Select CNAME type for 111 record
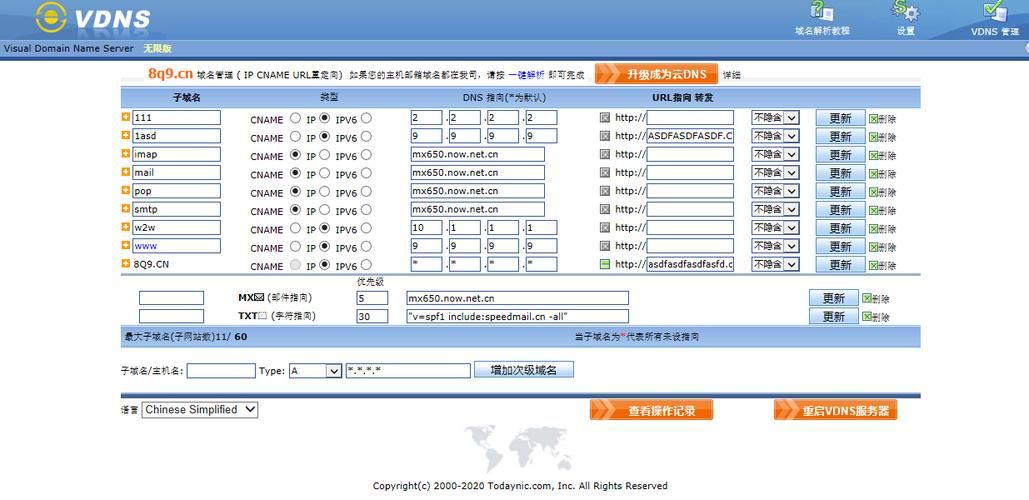1029x500 pixels. [x=295, y=118]
